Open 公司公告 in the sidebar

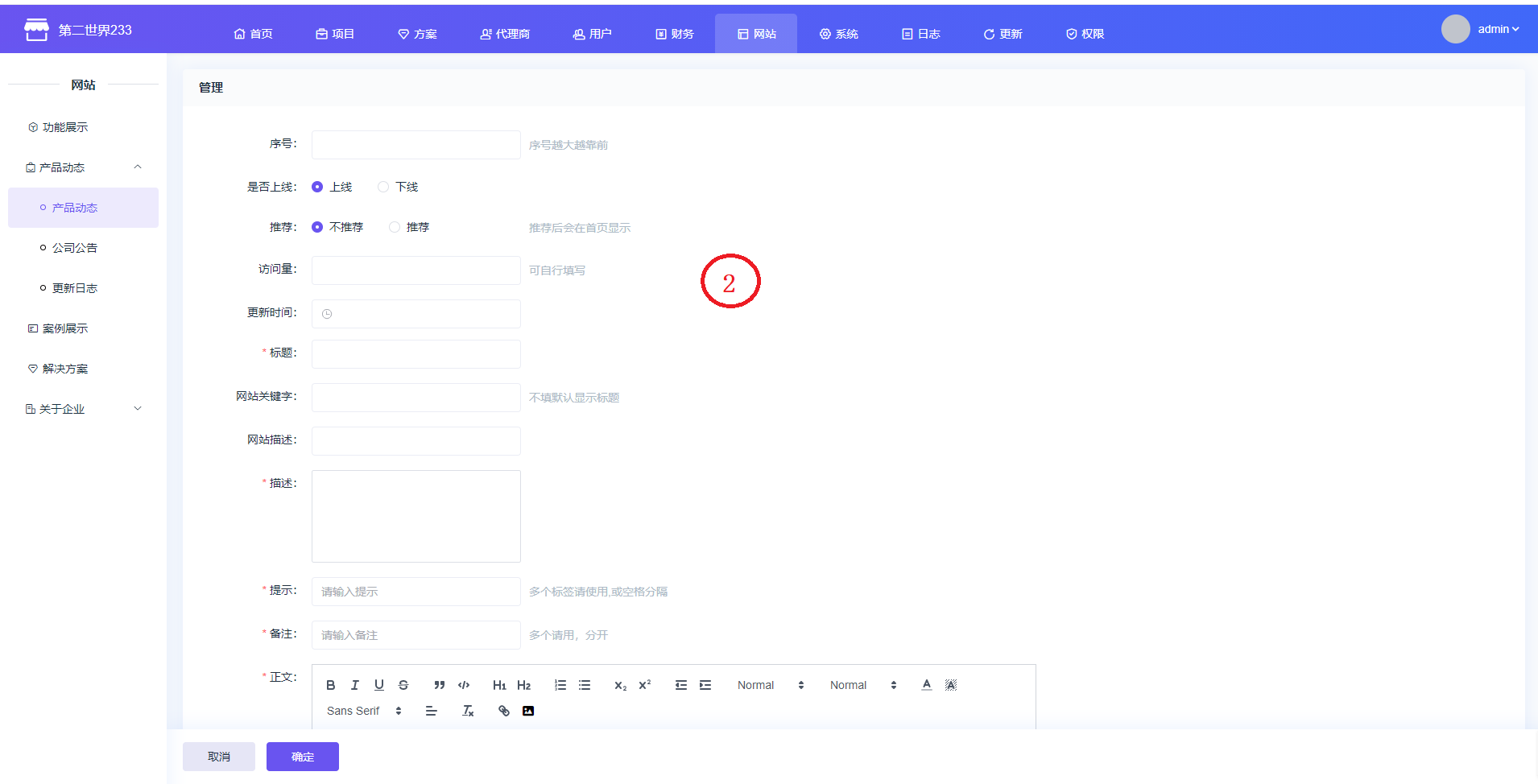84,248
